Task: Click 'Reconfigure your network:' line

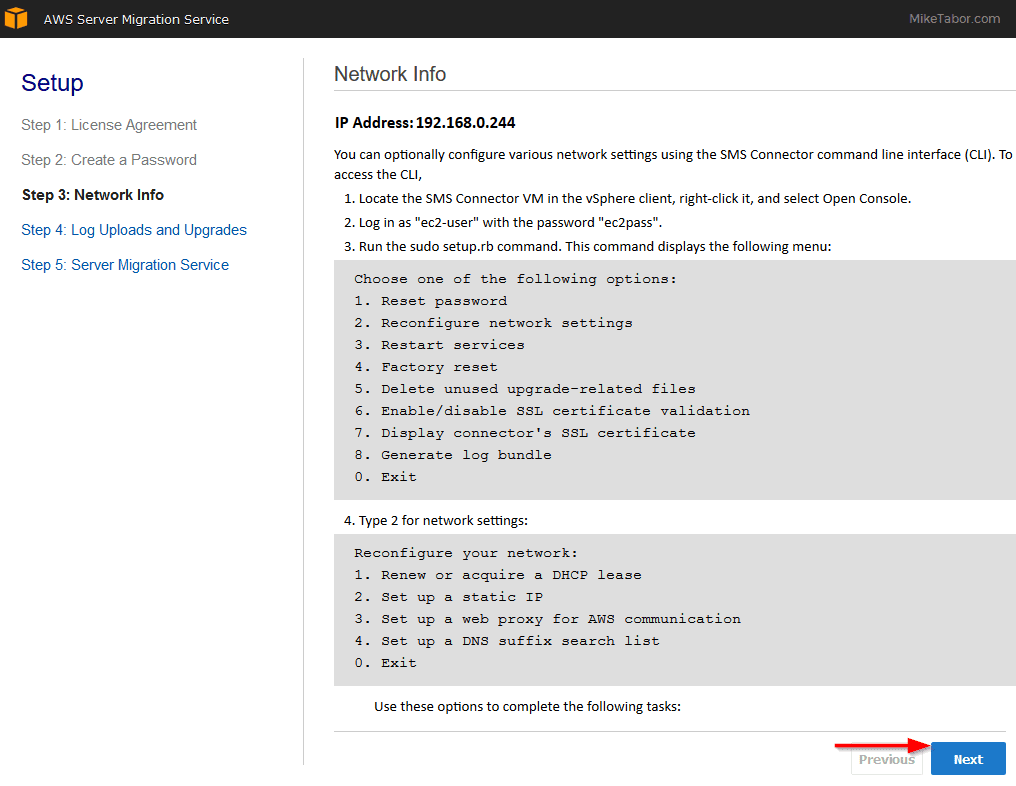Action: 466,553
